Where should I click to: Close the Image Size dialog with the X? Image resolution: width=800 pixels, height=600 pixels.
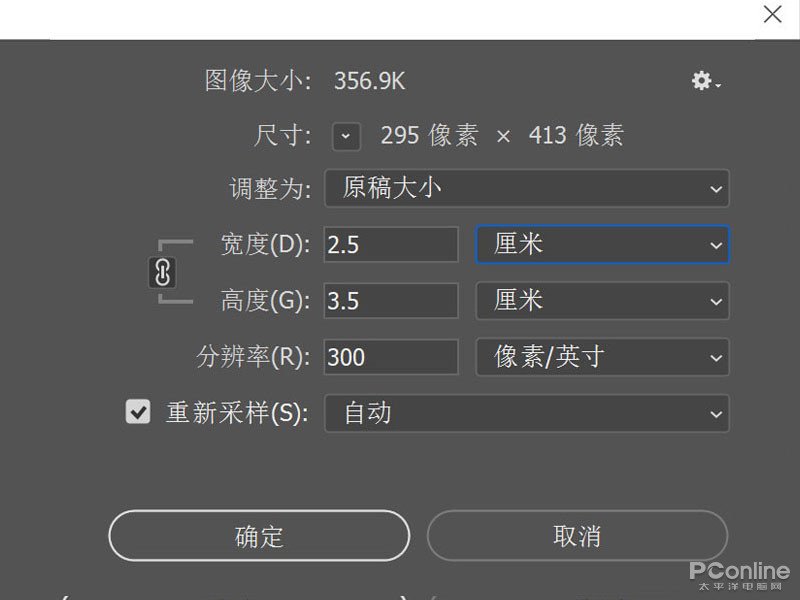[771, 15]
